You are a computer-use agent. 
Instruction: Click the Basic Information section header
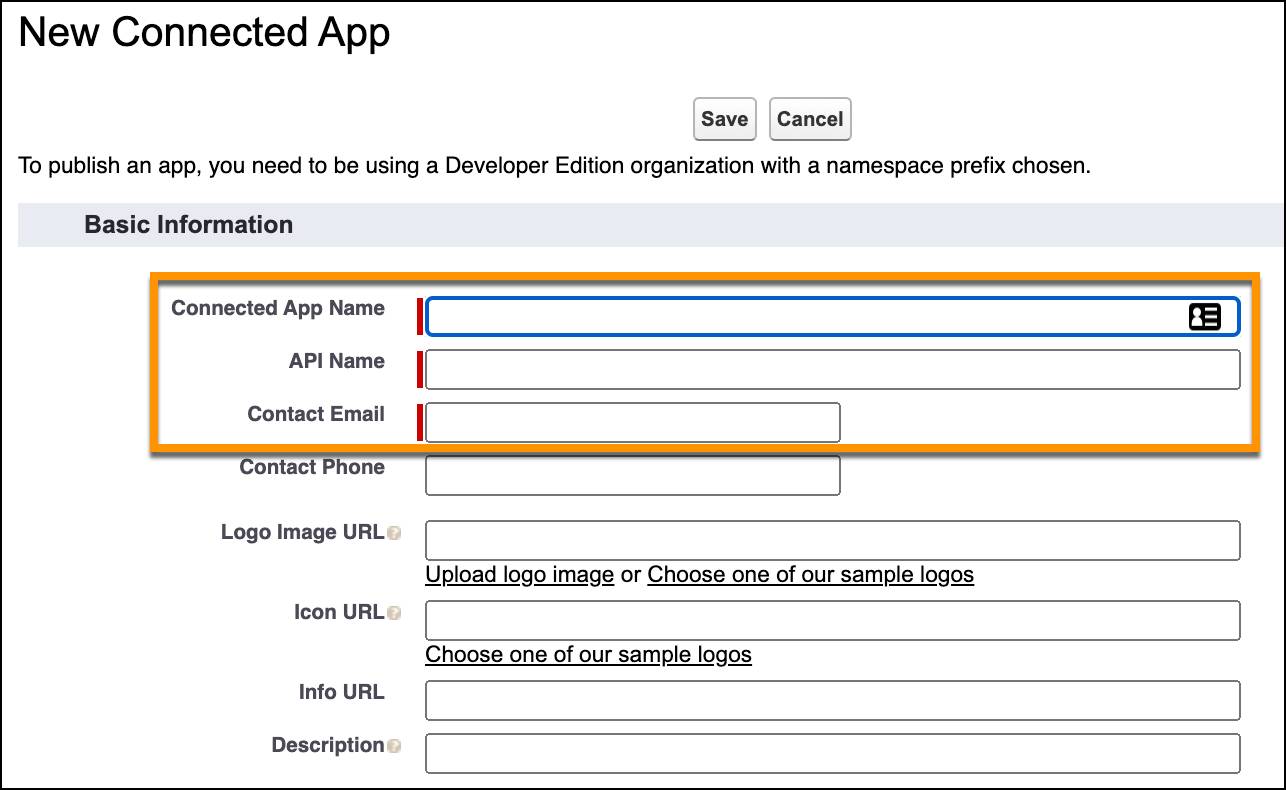[x=188, y=224]
